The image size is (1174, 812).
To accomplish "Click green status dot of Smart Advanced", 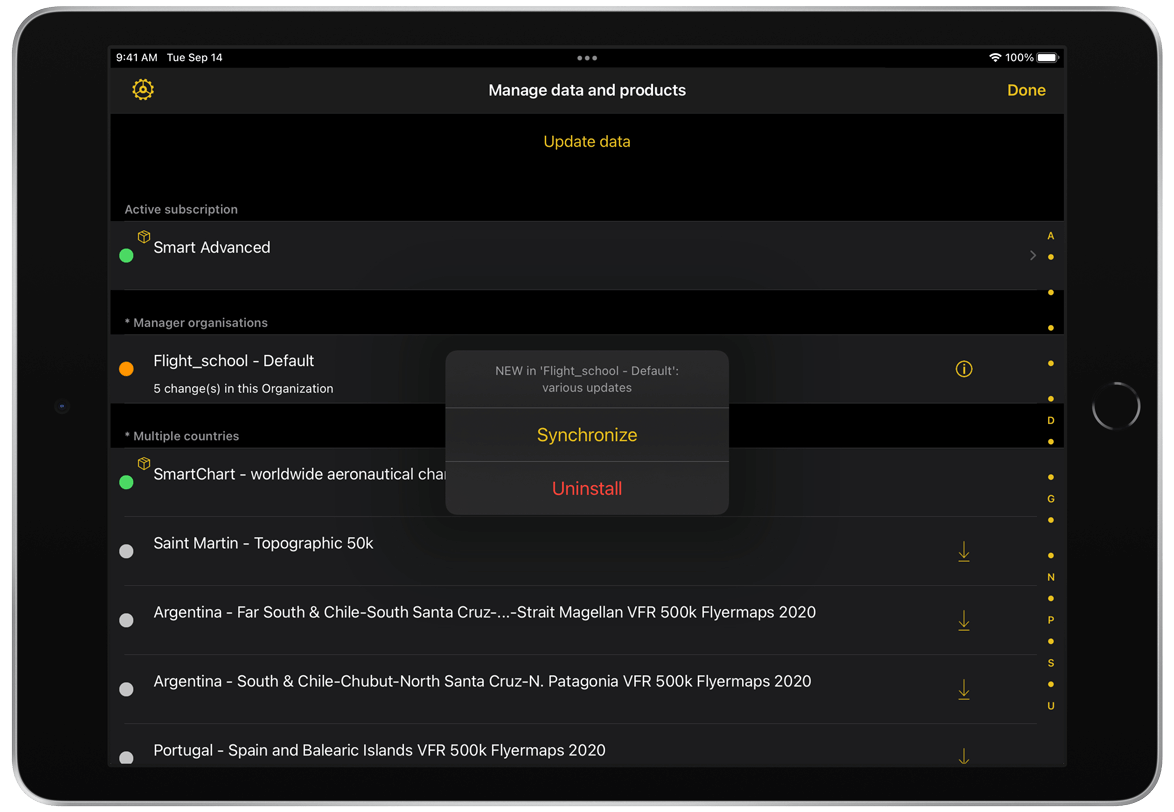I will point(127,256).
